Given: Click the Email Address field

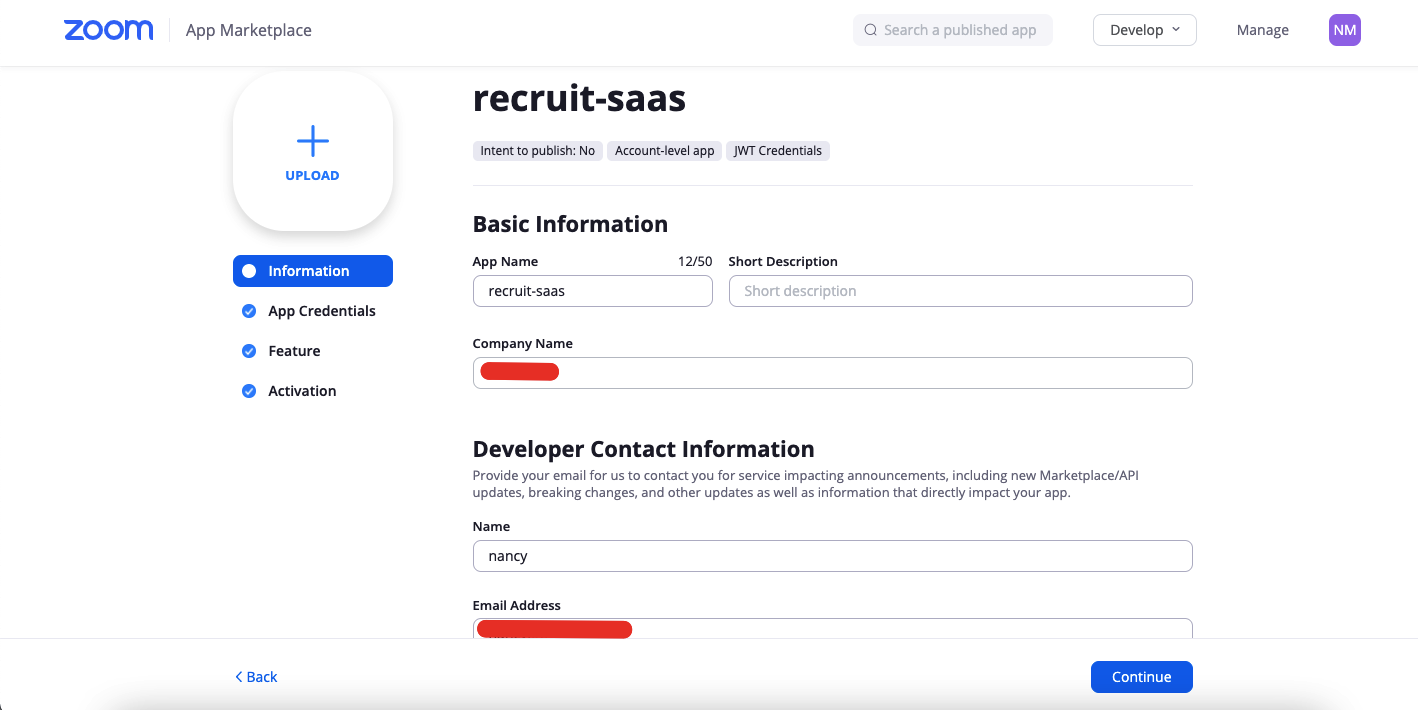Looking at the screenshot, I should tap(833, 628).
